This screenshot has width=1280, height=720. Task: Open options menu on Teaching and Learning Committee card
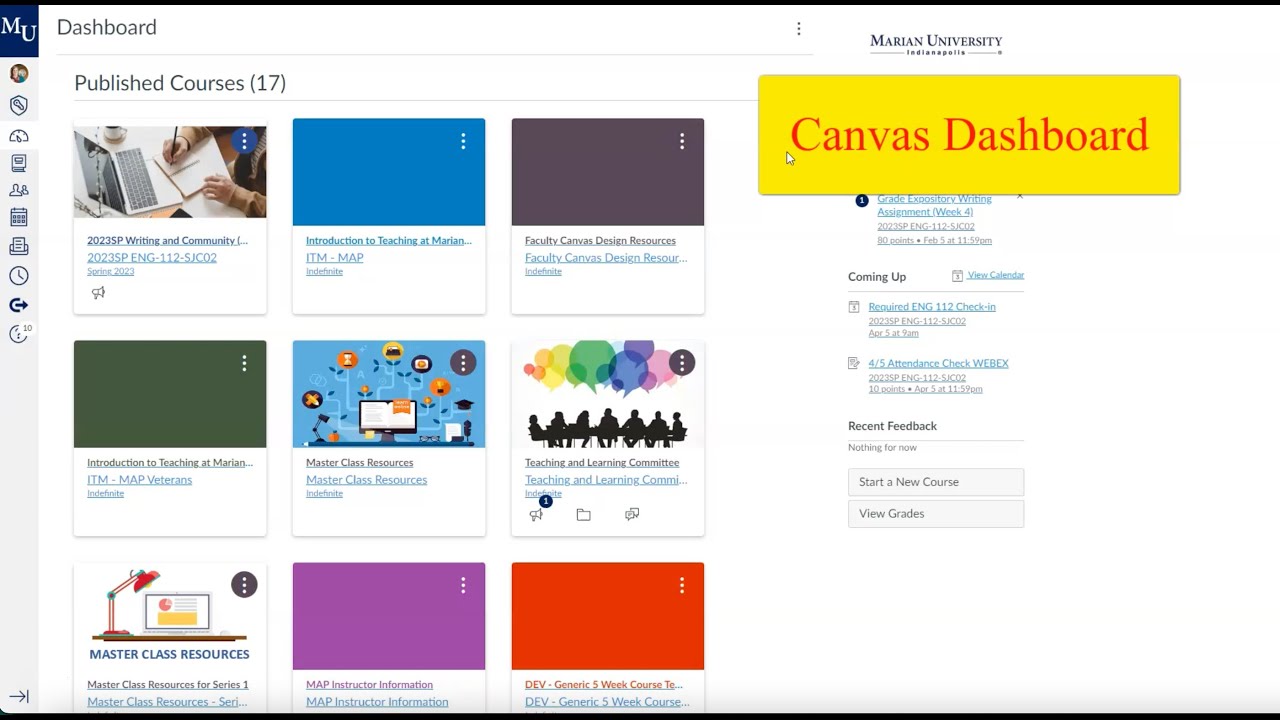click(682, 363)
